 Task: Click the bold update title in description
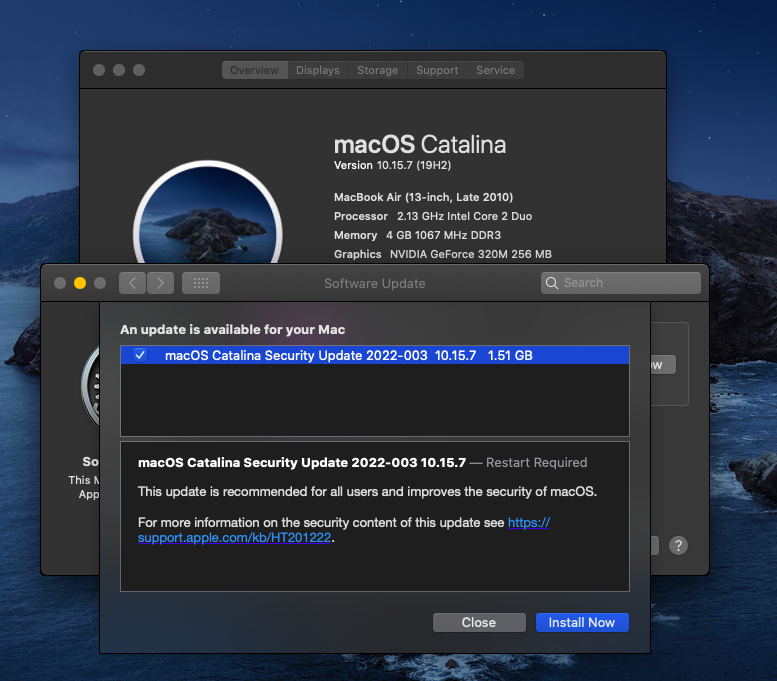(302, 462)
